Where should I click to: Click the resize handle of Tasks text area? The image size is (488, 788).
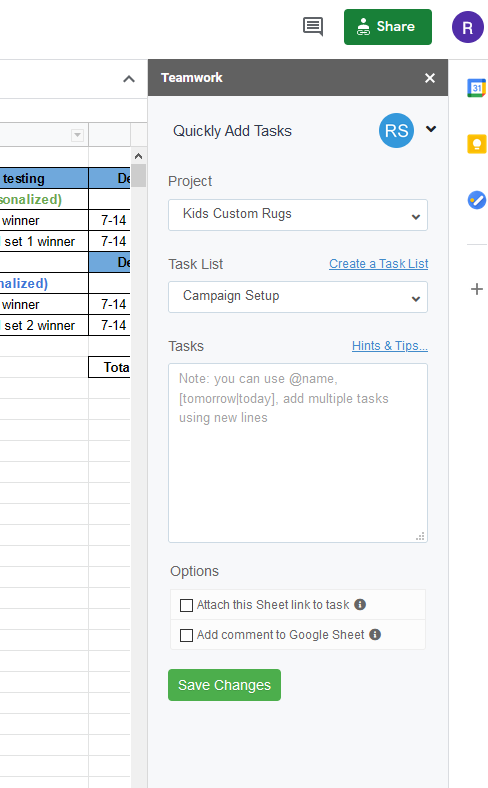point(421,536)
